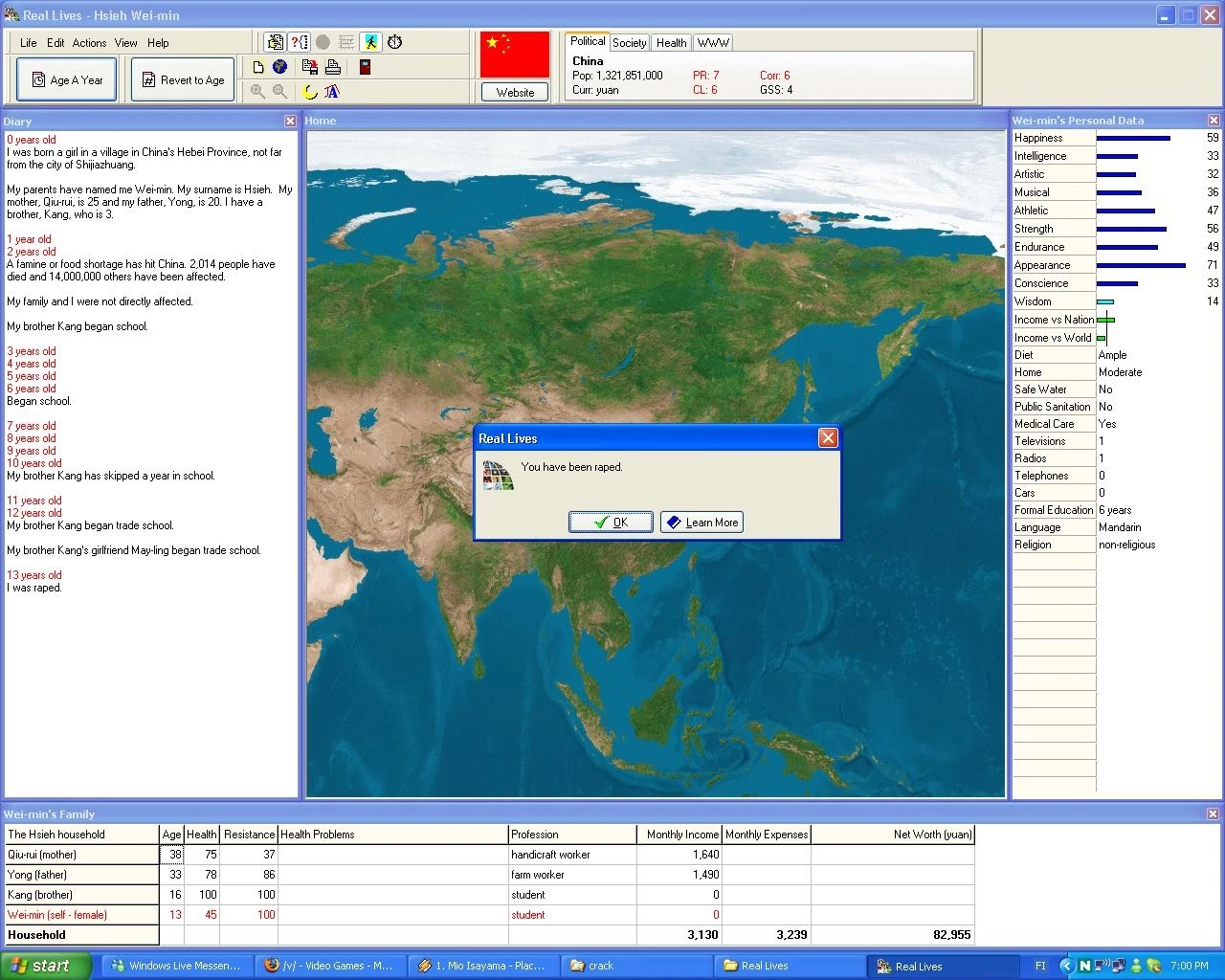
Task: Click the printer icon to print
Action: tap(333, 67)
